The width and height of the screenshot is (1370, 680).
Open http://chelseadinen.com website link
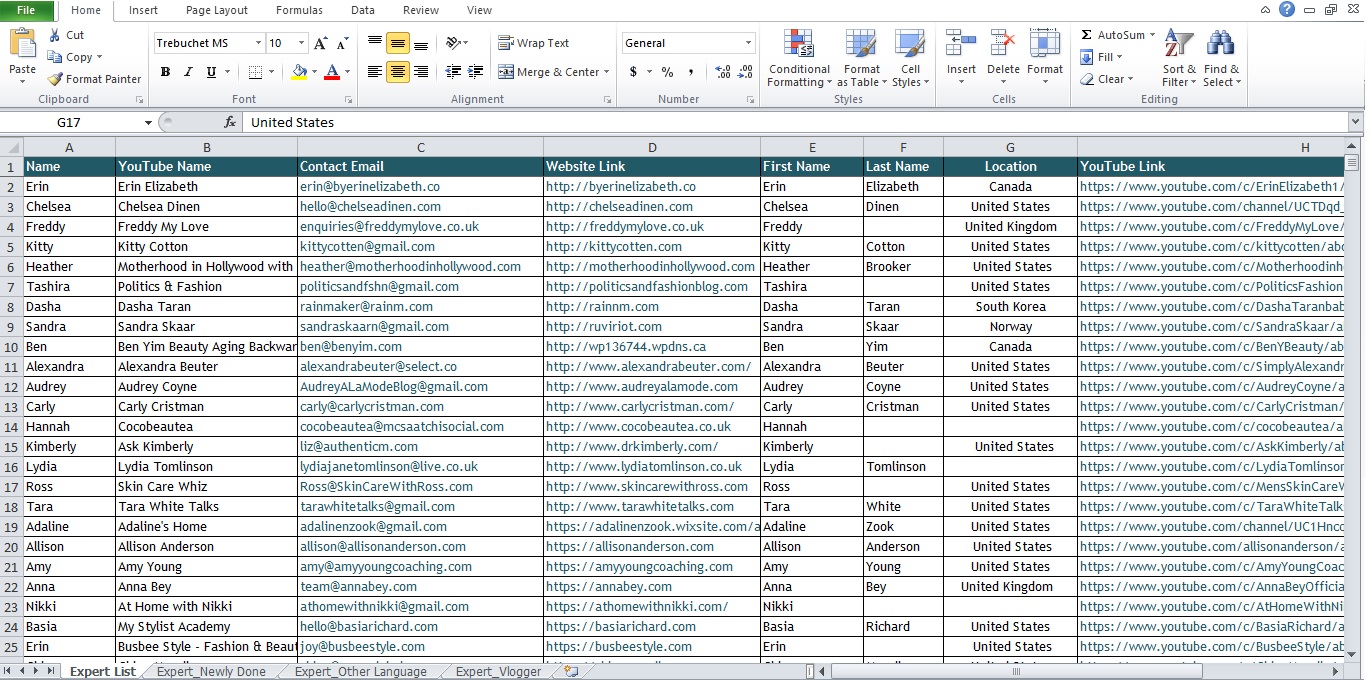click(619, 206)
